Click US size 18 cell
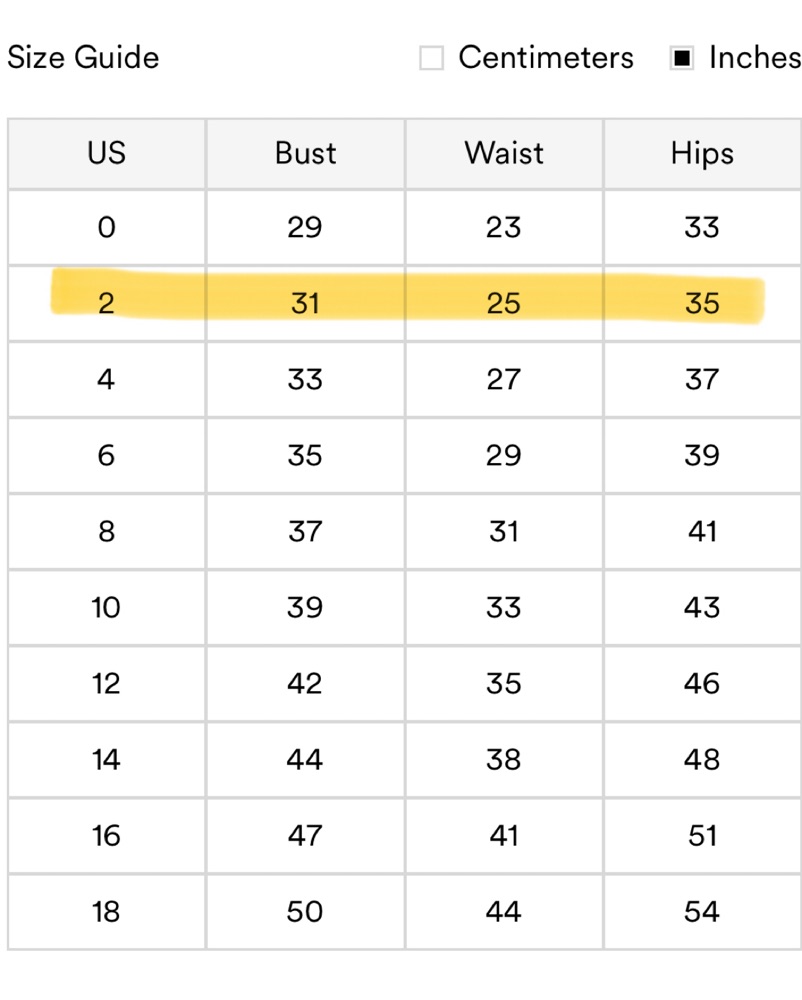This screenshot has height=1000, width=802. click(106, 912)
